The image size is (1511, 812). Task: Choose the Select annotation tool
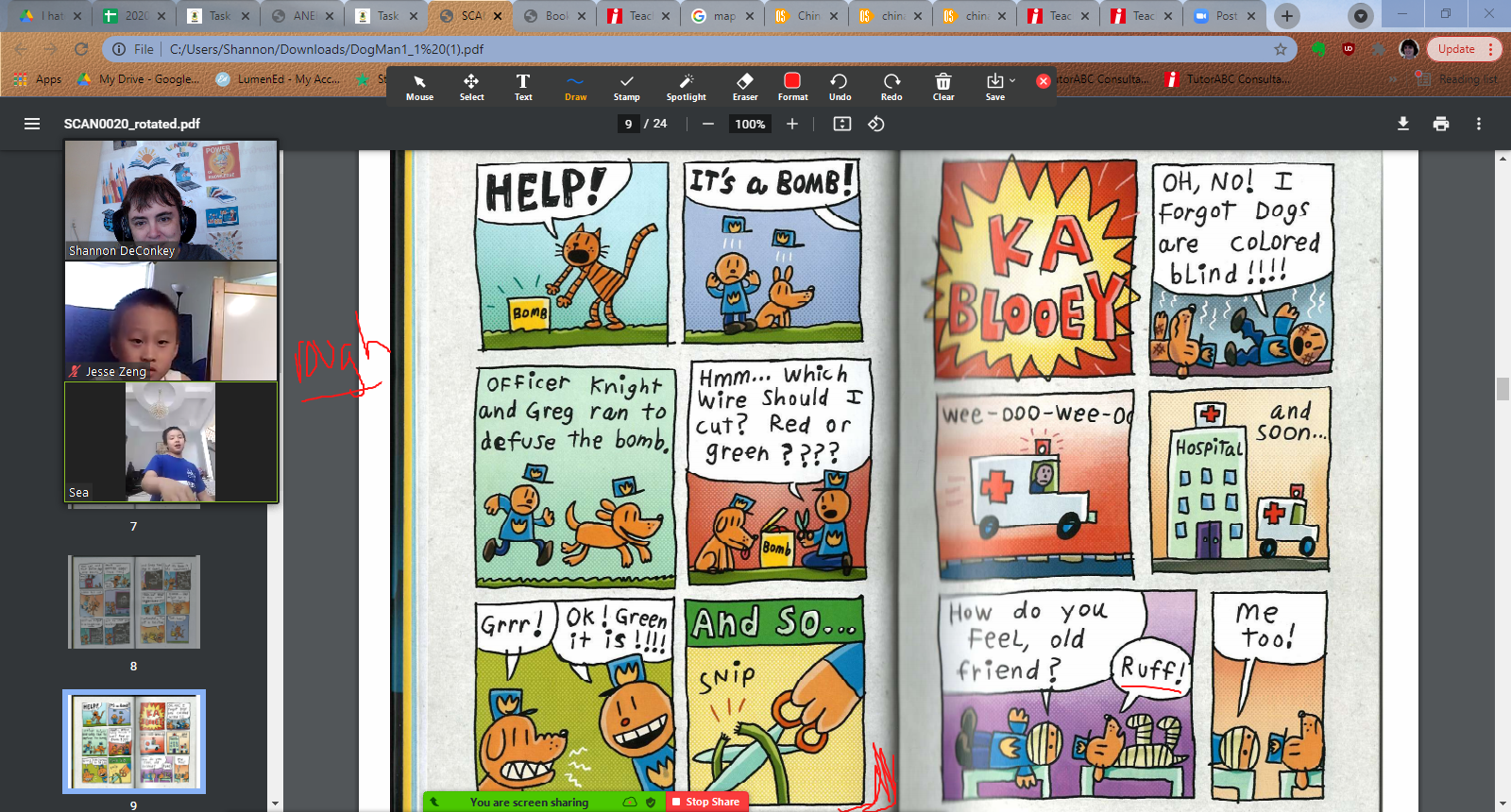(471, 87)
